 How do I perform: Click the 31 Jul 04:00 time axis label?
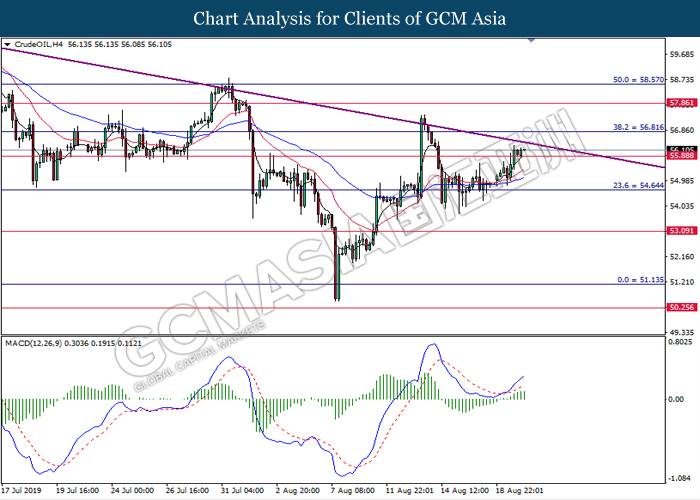pyautogui.click(x=242, y=490)
